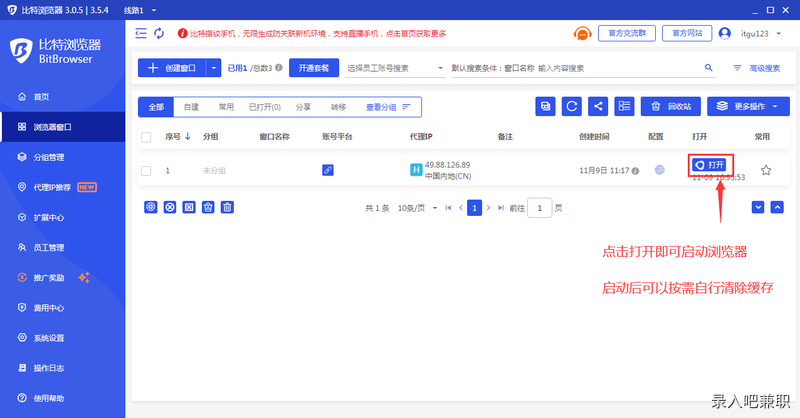Select the 转移 tab
Viewport: 800px width, 418px height.
(338, 107)
